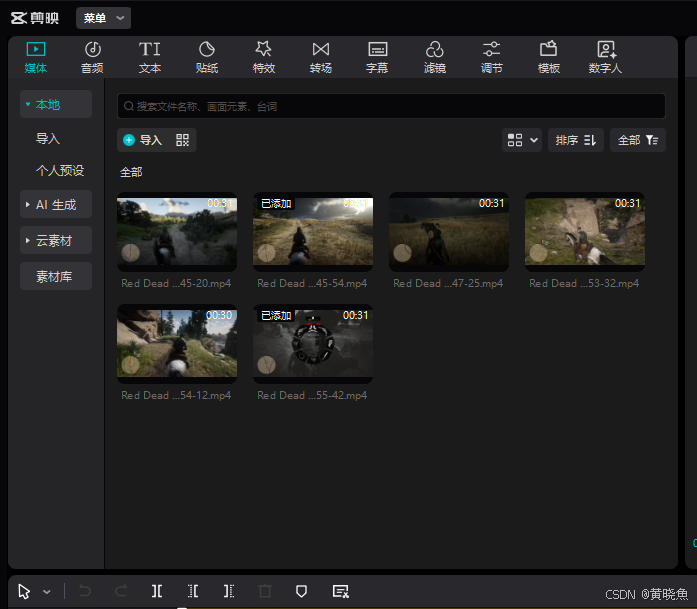
Task: Click the redo icon
Action: [x=121, y=591]
